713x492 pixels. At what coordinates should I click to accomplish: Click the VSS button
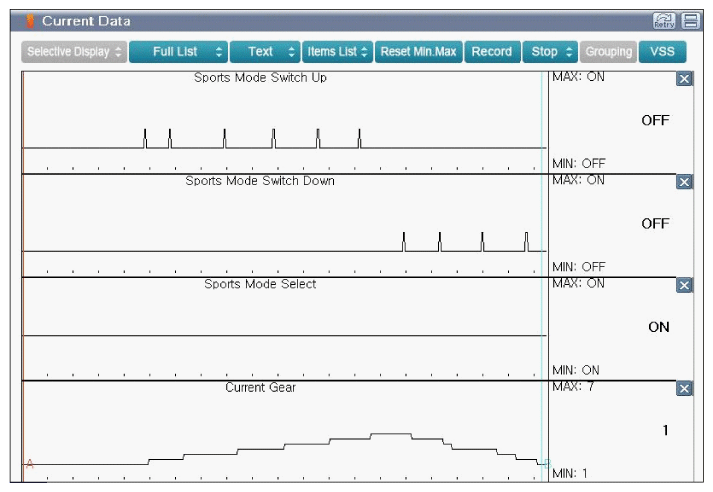(x=662, y=52)
